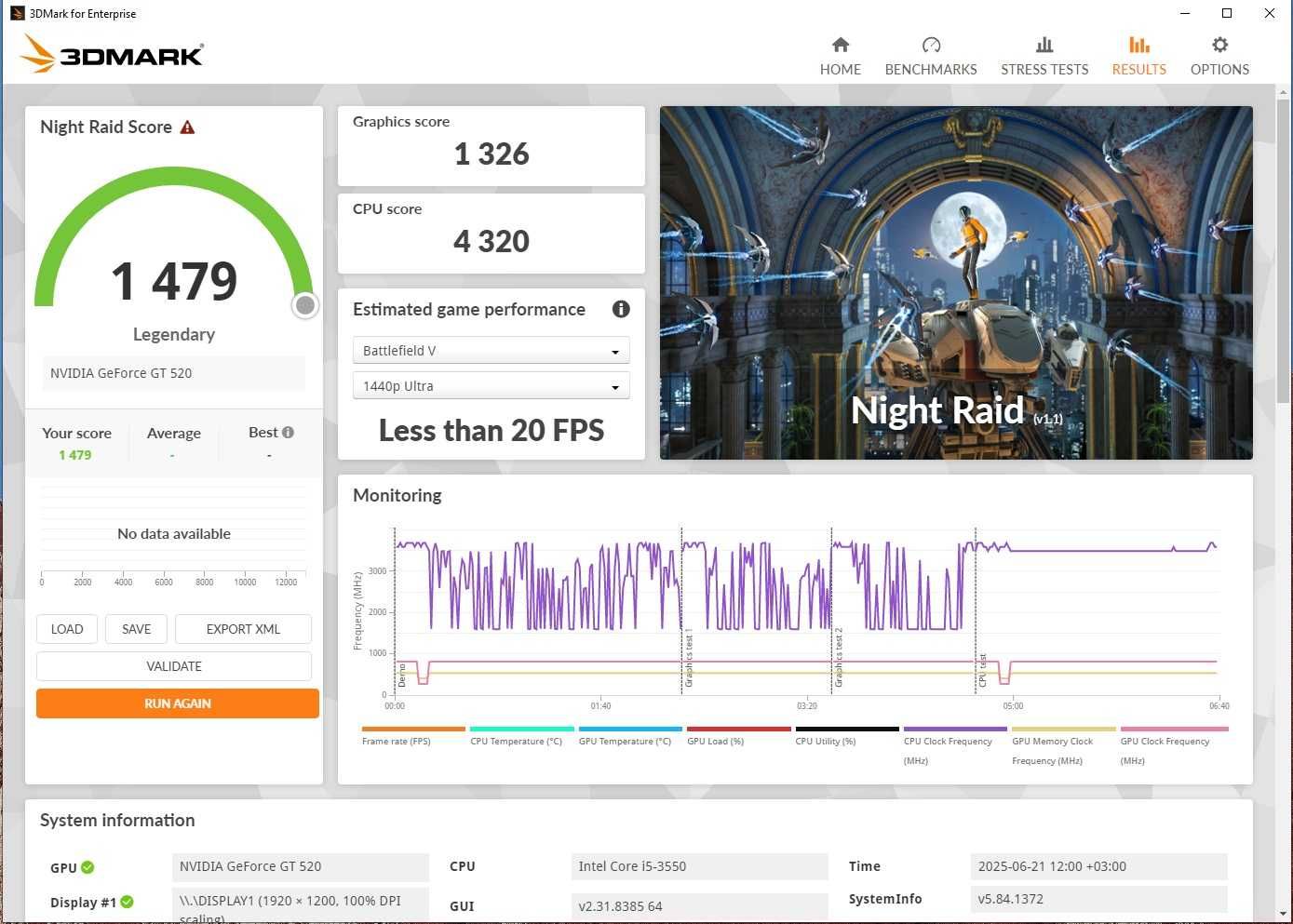Viewport: 1293px width, 924px height.
Task: Click the Time value 2025-06-21 12:00
Action: point(1098,866)
